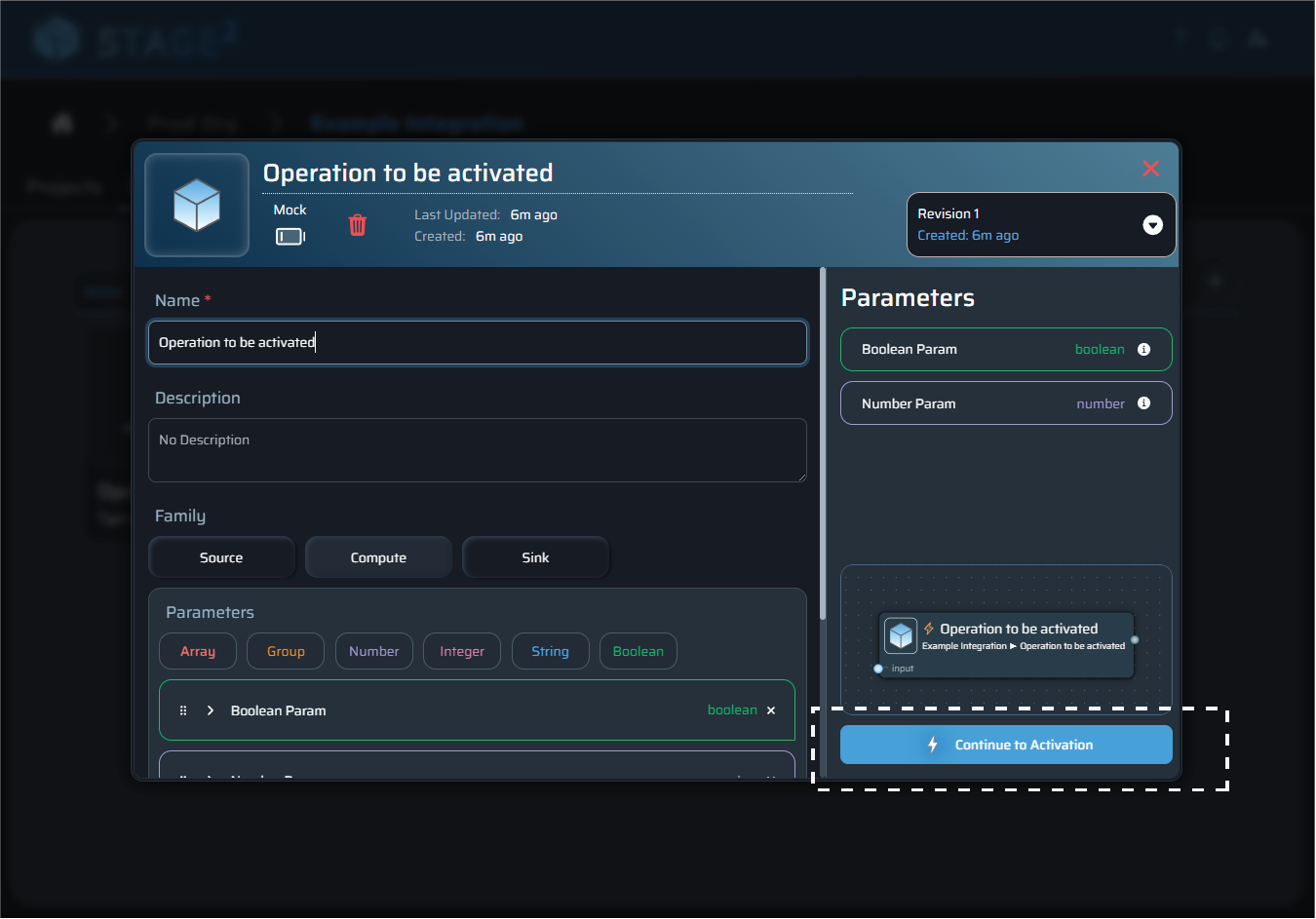Expand the Boolean Param row chevron
The image size is (1316, 919).
211,710
